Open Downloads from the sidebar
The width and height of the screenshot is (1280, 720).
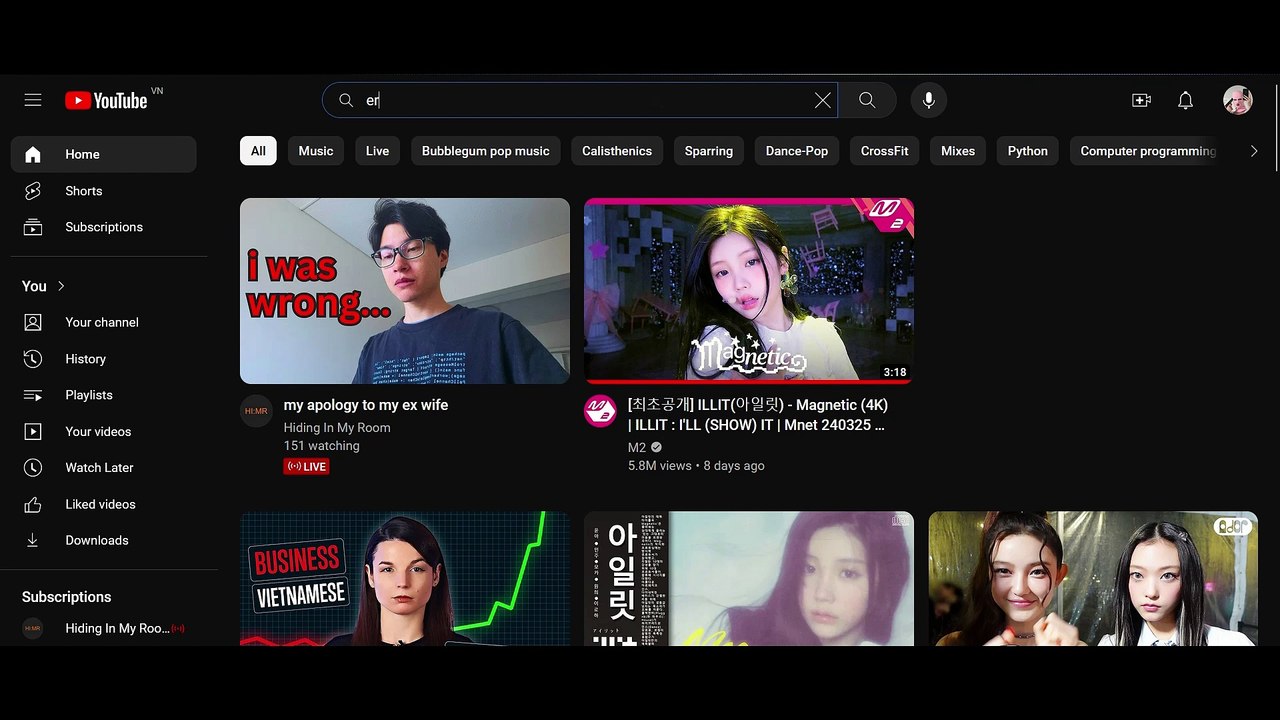(x=104, y=540)
